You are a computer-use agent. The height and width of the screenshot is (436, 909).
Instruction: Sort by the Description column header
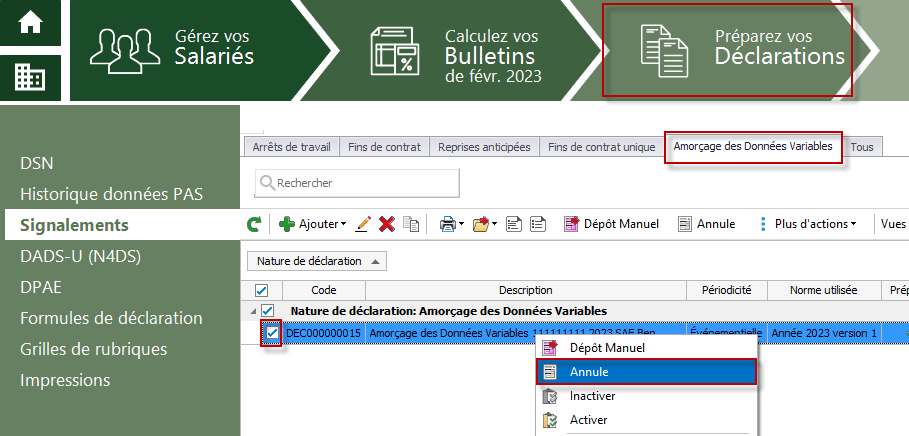(526, 290)
